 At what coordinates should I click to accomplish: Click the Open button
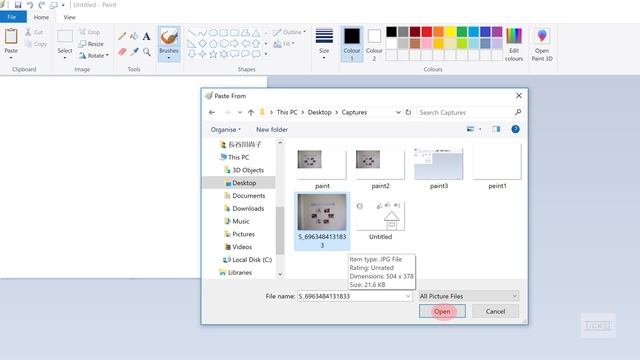tap(442, 311)
